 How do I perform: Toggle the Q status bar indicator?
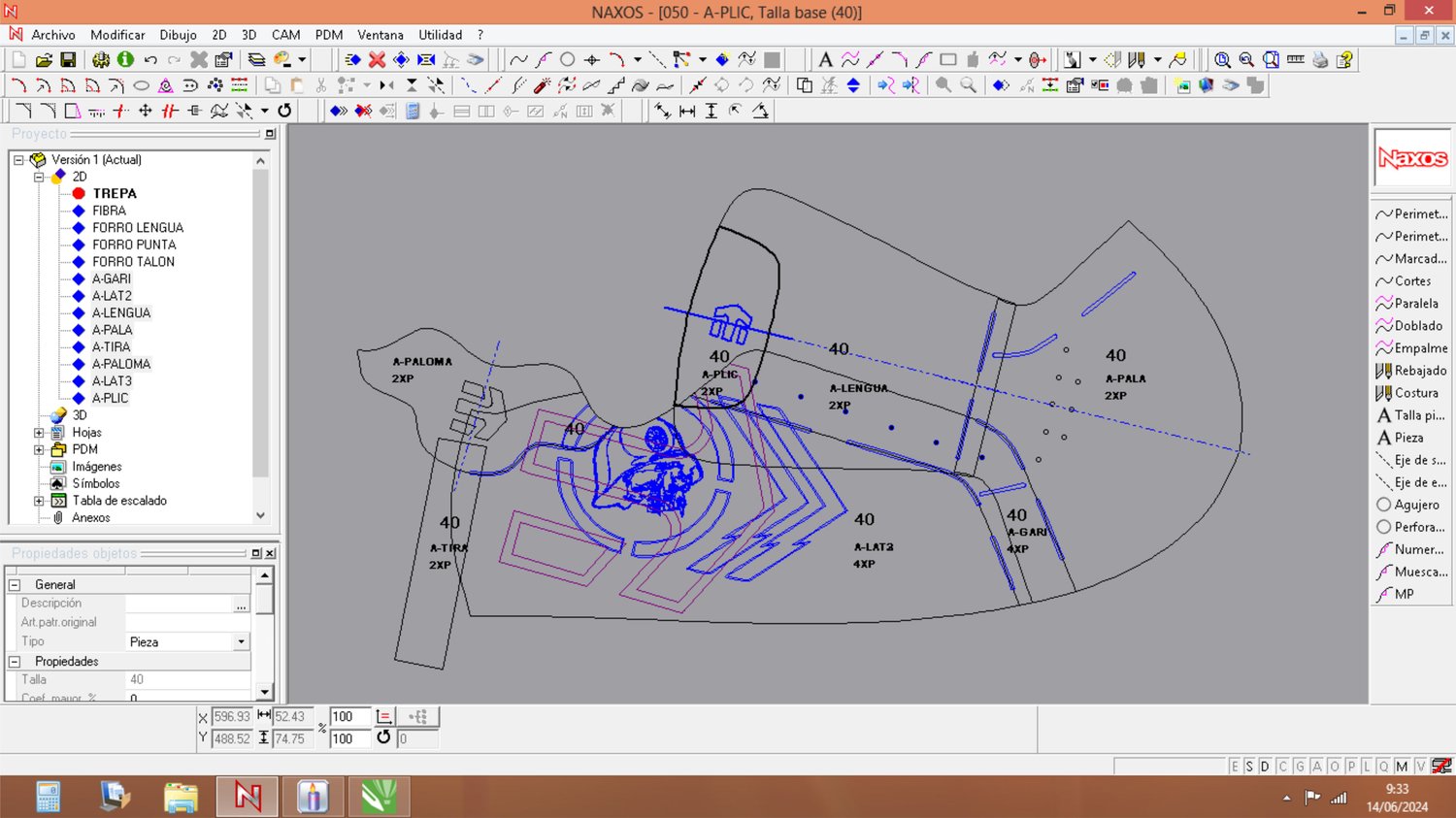click(1384, 767)
